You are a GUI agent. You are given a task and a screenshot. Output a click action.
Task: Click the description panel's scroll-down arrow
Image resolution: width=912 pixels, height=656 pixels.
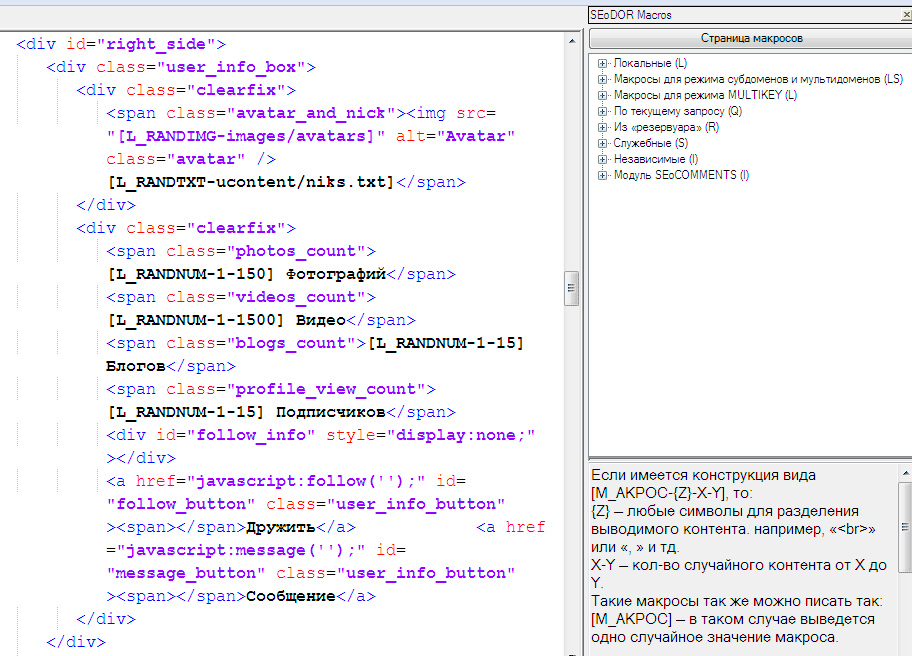(904, 650)
